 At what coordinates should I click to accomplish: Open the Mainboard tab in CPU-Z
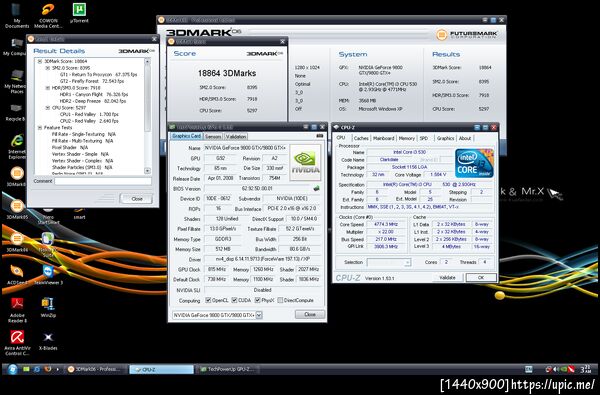click(x=383, y=139)
